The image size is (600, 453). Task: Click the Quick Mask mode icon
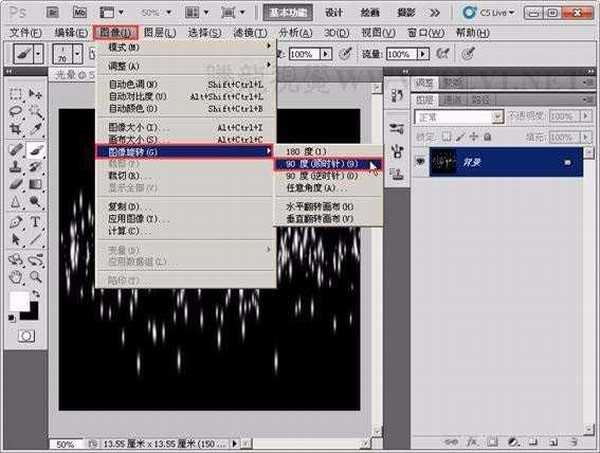tap(26, 336)
